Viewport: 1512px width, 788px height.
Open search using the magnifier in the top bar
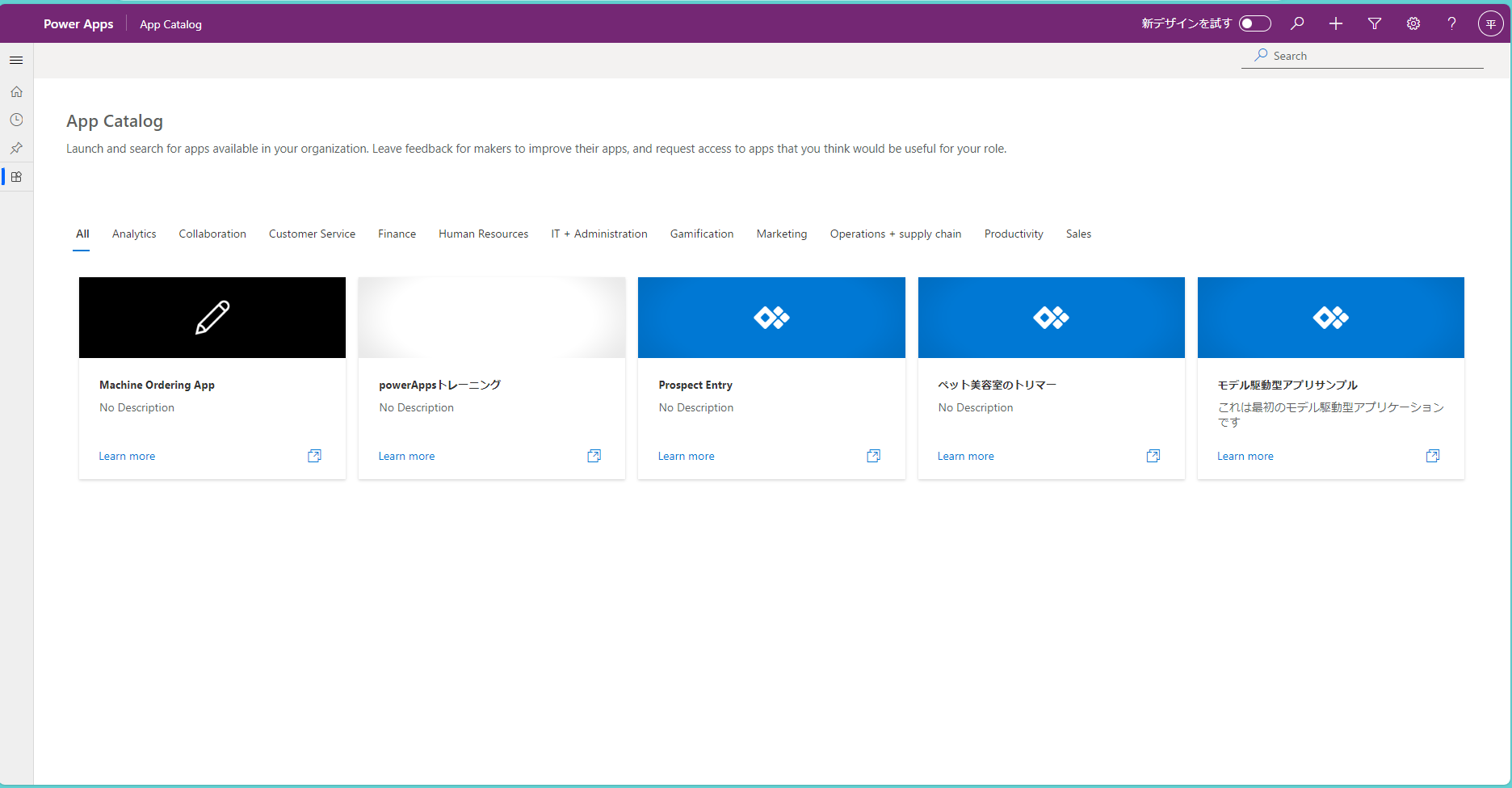click(1297, 23)
